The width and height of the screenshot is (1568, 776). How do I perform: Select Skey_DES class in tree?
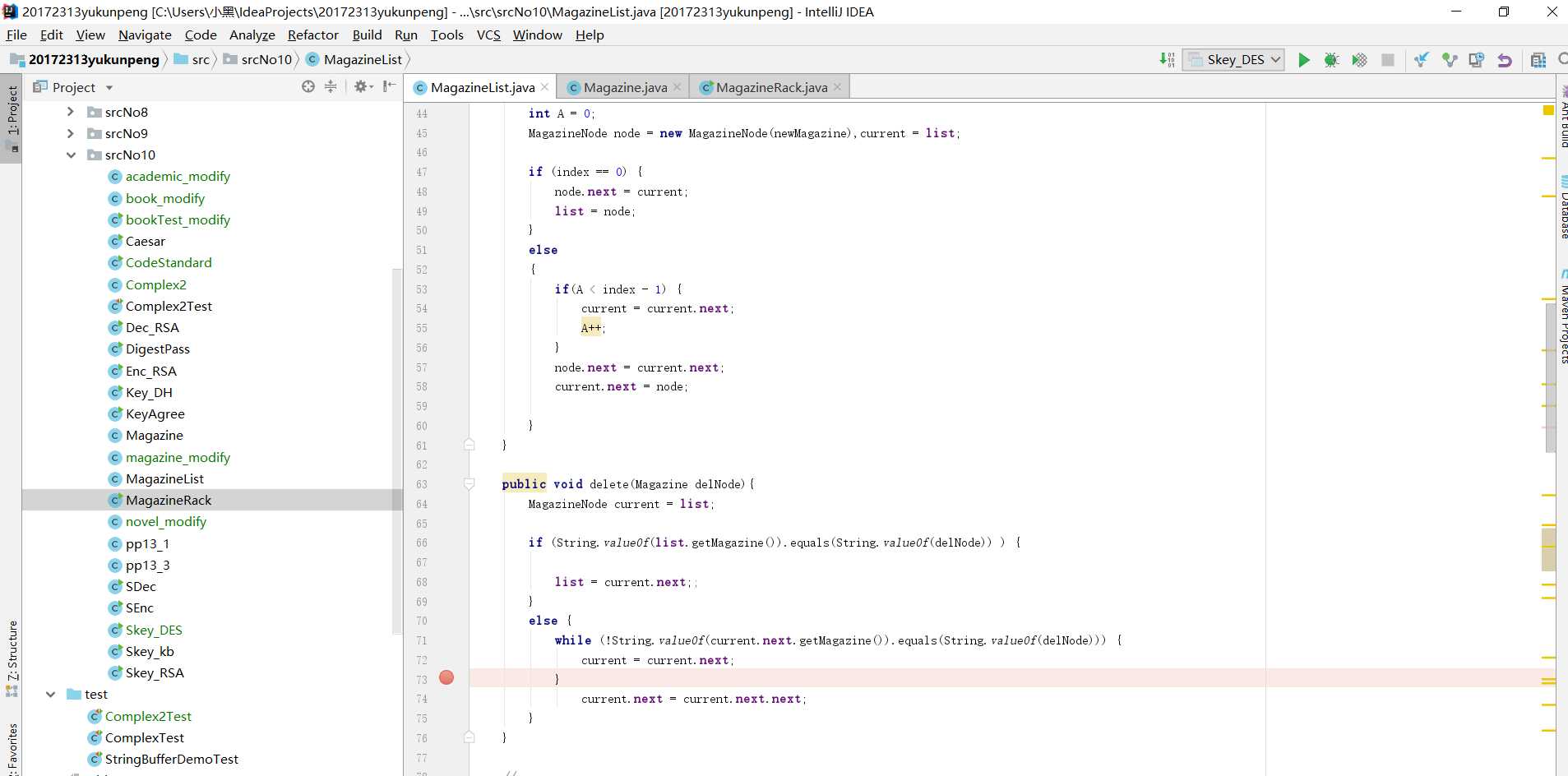pyautogui.click(x=154, y=630)
